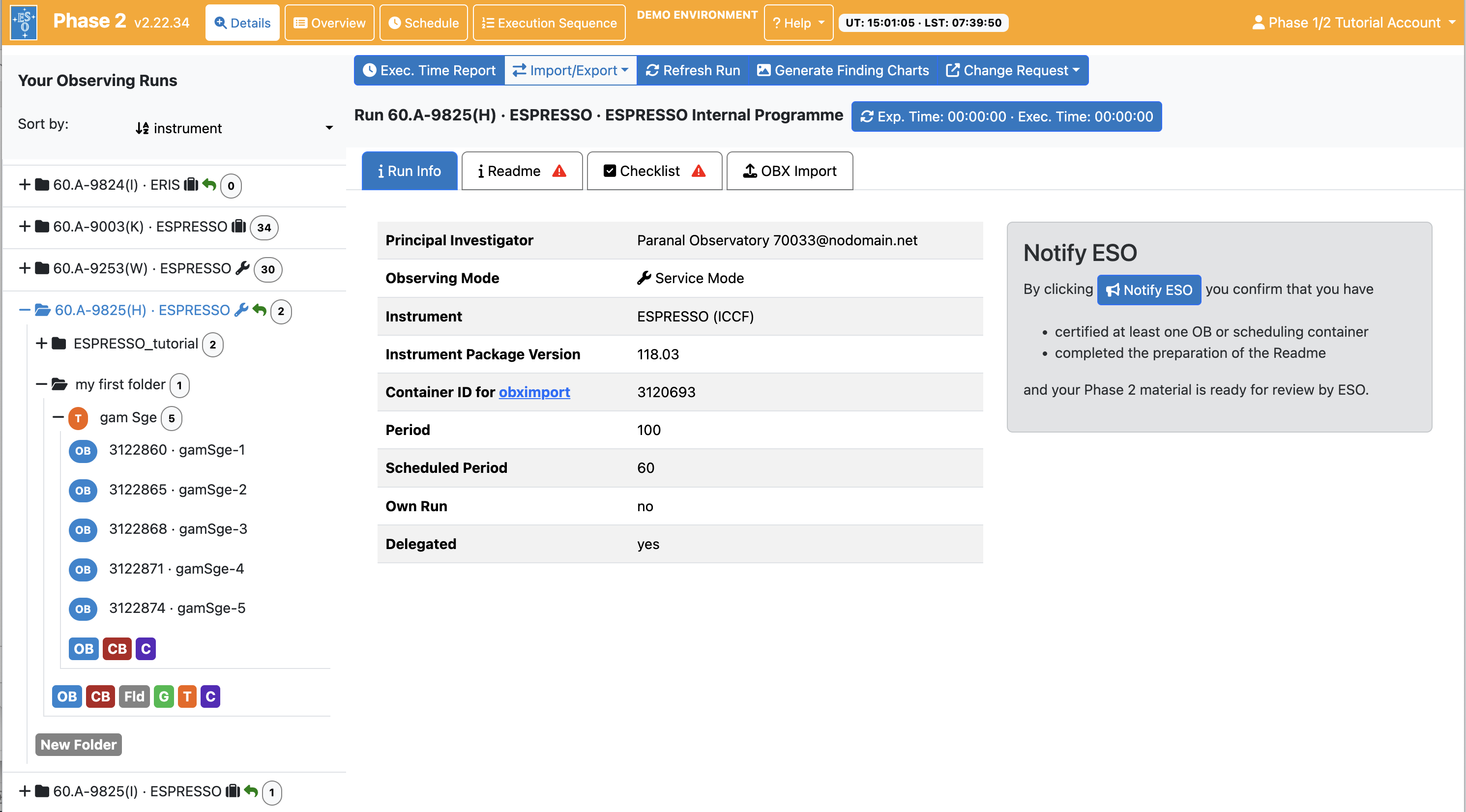The image size is (1466, 812).
Task: Expand the 60.A-9825(I) ESPRESSO run
Action: (25, 791)
